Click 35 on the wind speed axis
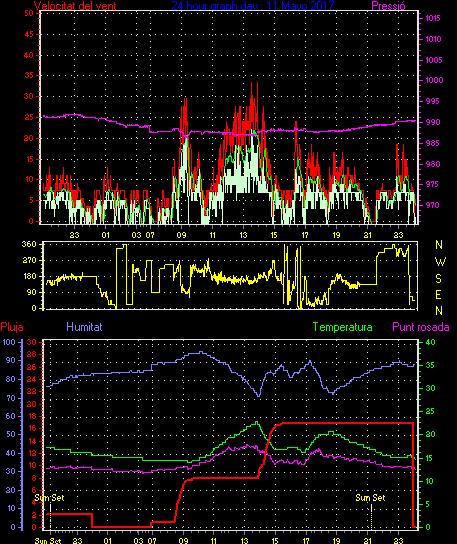The width and height of the screenshot is (457, 544). point(29,75)
